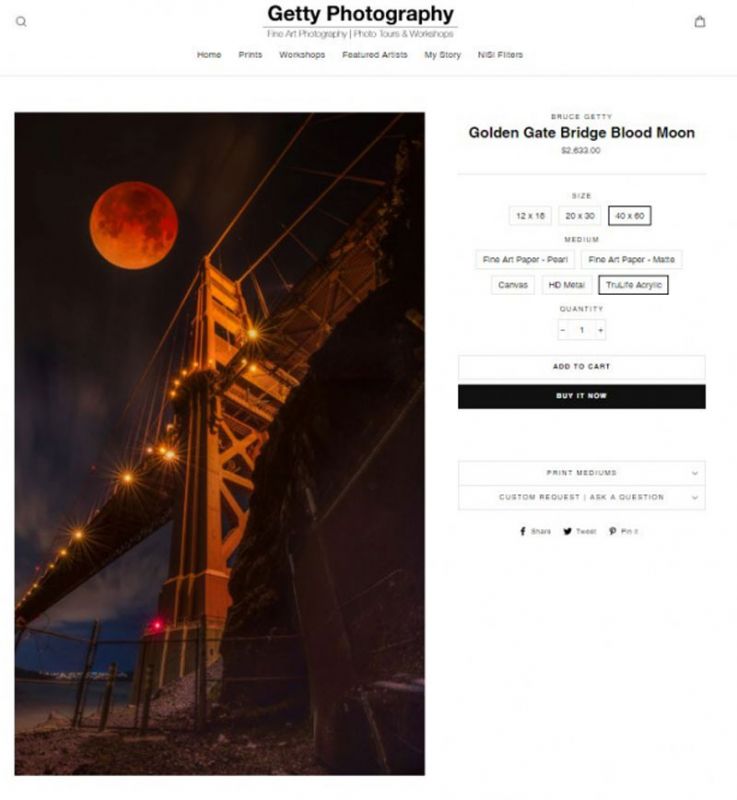The width and height of the screenshot is (737, 800).
Task: Select the 20 x 30 size option
Action: tap(580, 216)
